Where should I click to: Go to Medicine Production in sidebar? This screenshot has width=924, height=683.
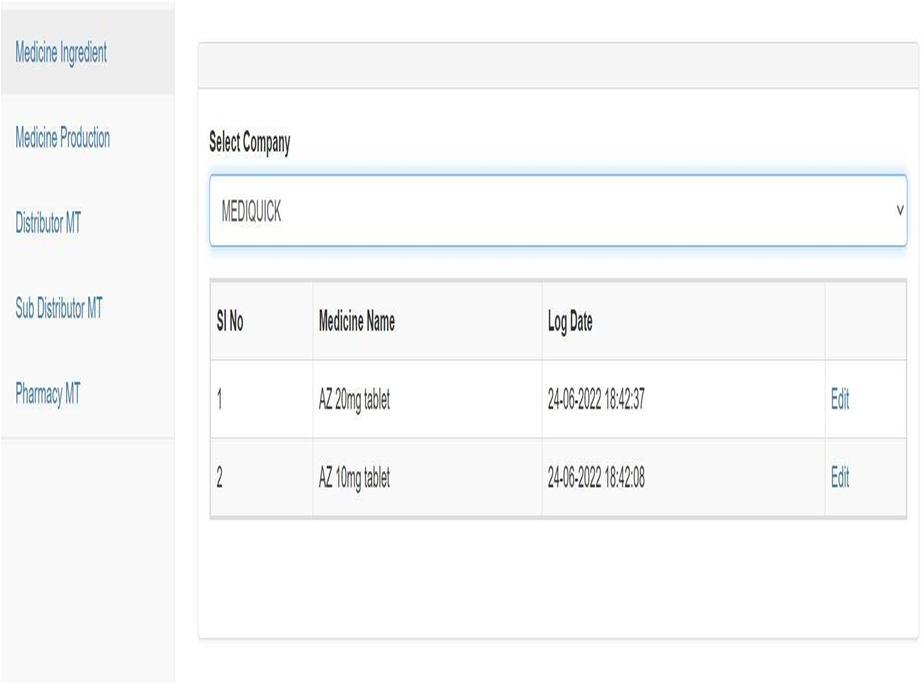point(62,138)
